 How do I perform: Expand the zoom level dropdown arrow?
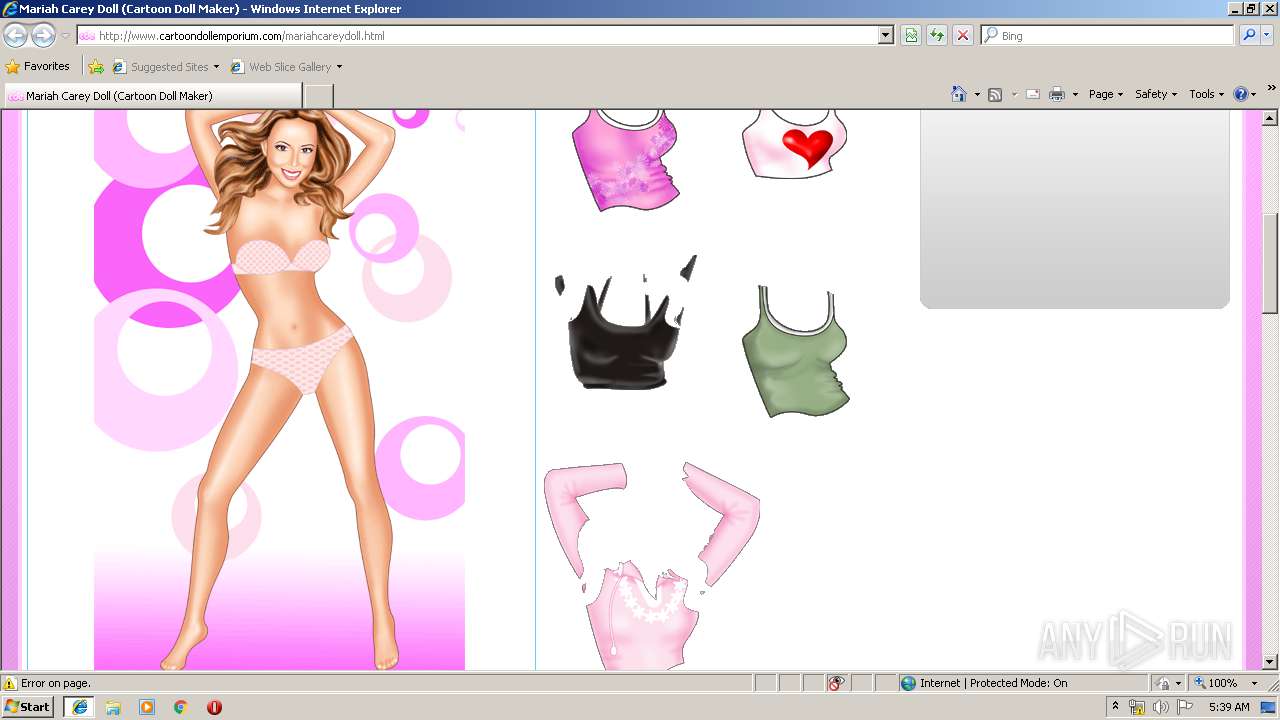[x=1254, y=683]
